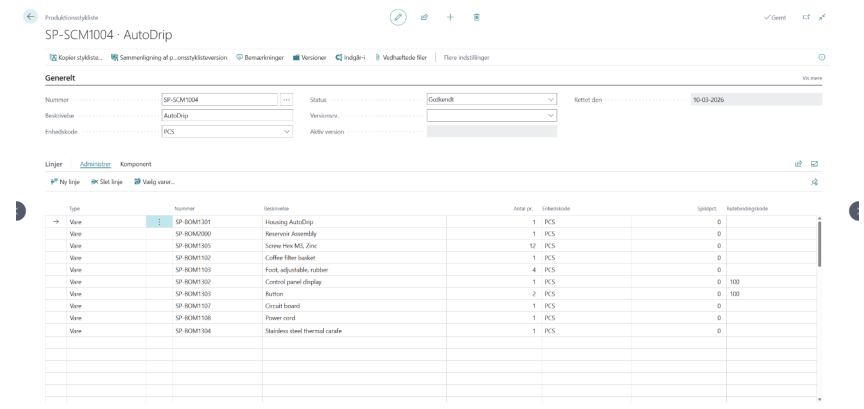Open the Komponent lines menu
The width and height of the screenshot is (864, 409).
click(x=136, y=164)
